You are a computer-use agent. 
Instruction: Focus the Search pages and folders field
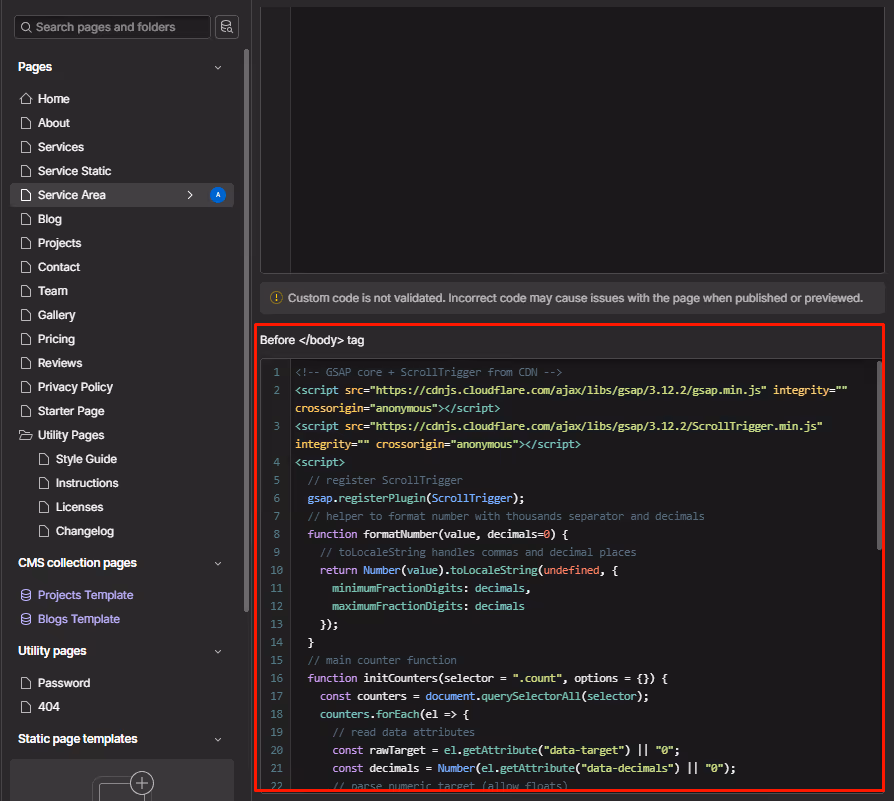(x=112, y=27)
